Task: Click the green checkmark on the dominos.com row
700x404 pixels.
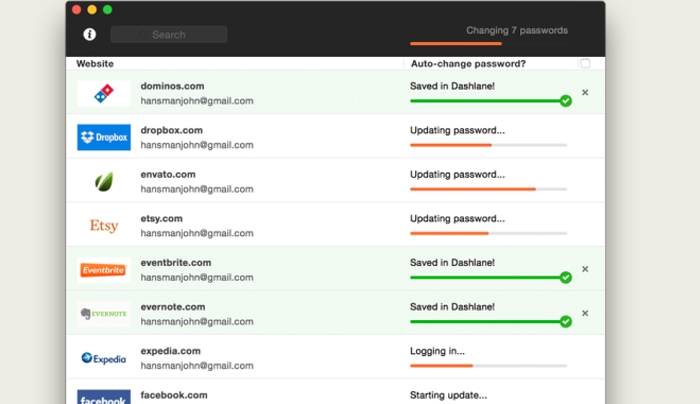Action: [x=566, y=101]
